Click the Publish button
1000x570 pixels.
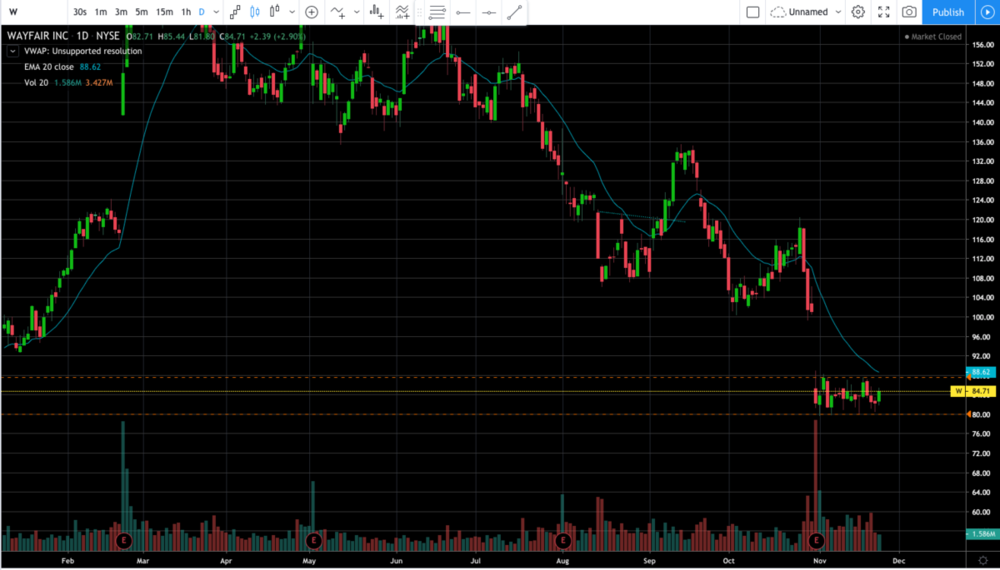click(x=947, y=12)
